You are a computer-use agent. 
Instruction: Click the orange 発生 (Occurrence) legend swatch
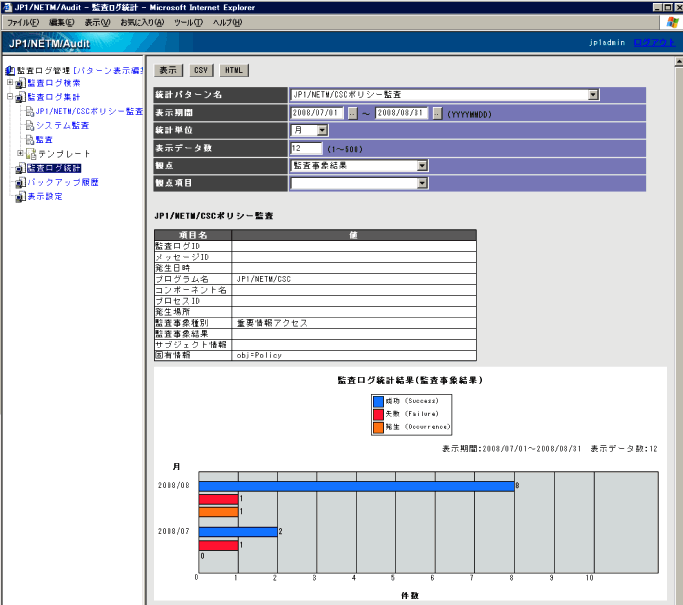click(x=379, y=427)
